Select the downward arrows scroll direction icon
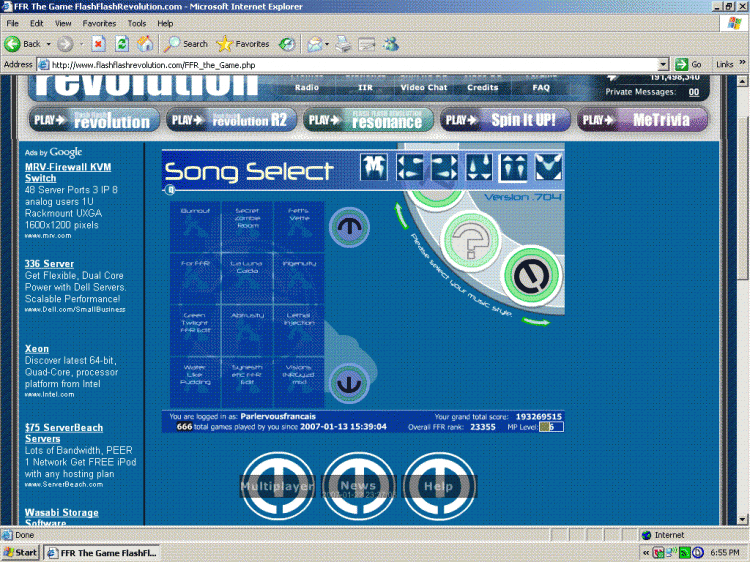This screenshot has width=750, height=562. pyautogui.click(x=479, y=167)
